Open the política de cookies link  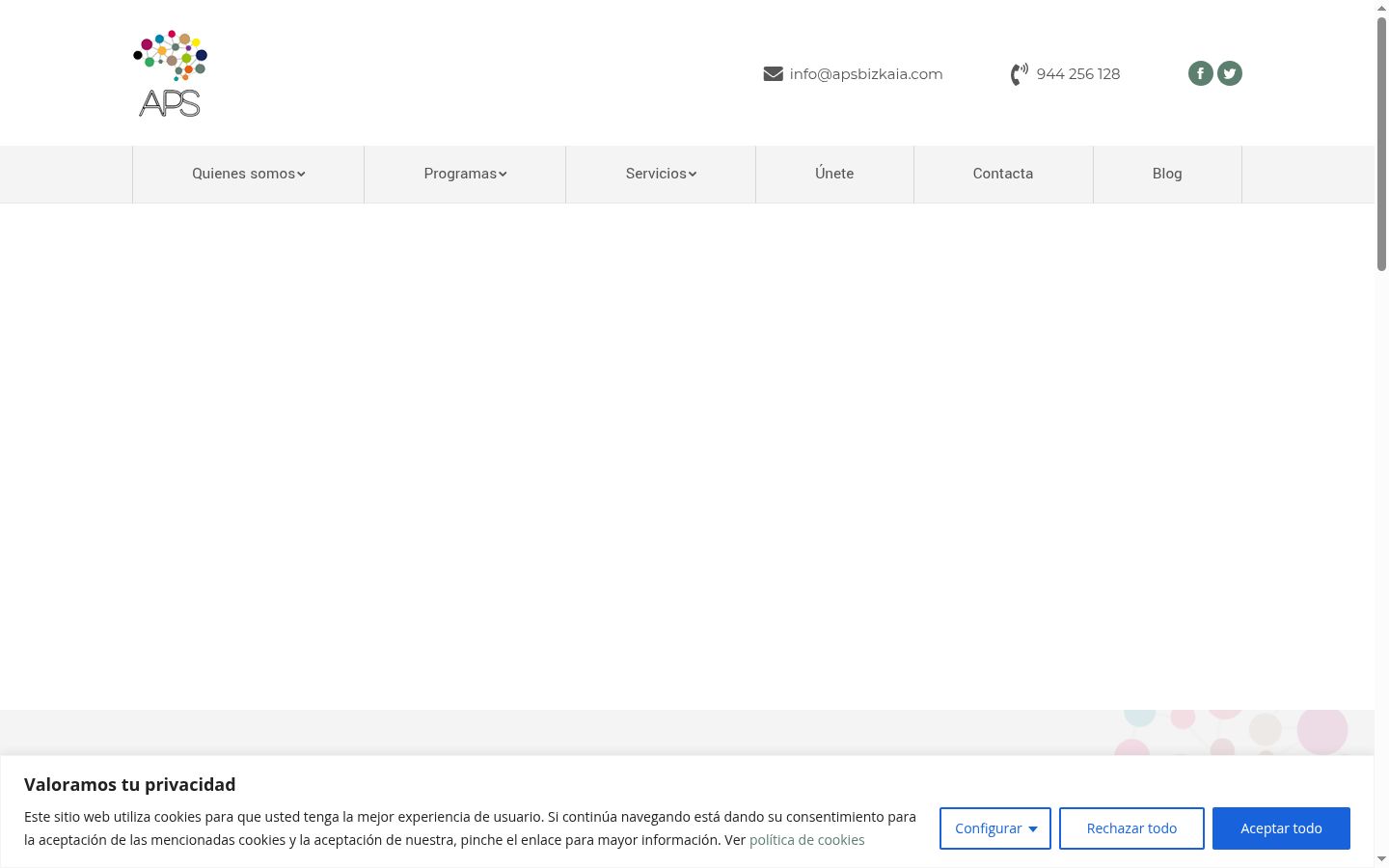pyautogui.click(x=806, y=840)
